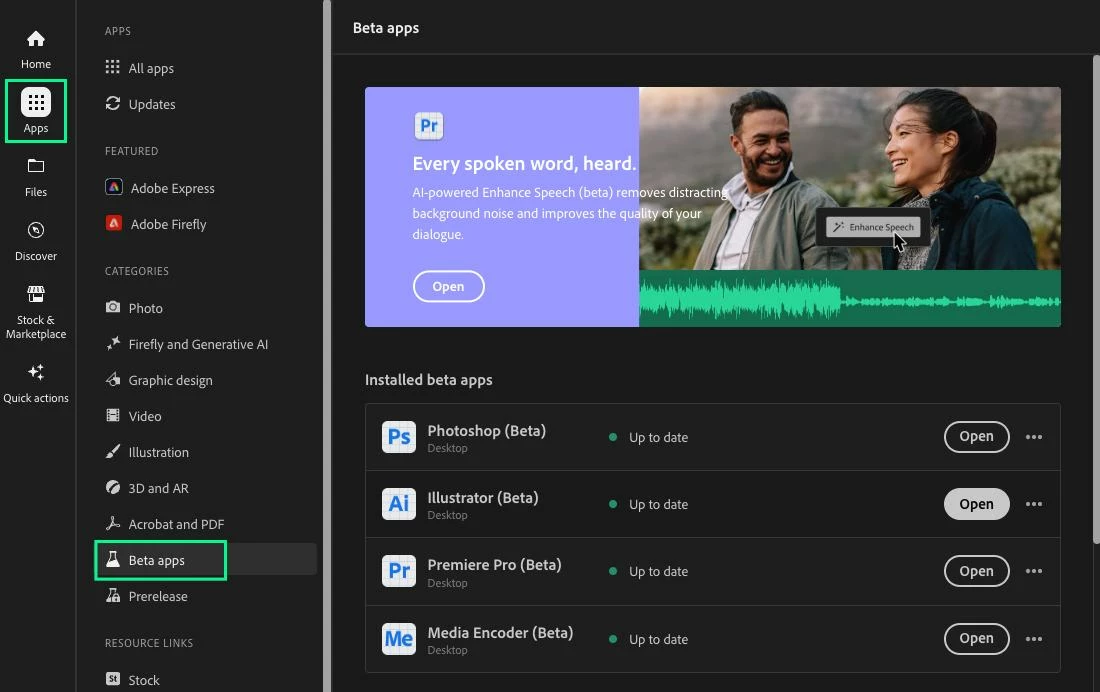Open Illustrator (Beta)
This screenshot has width=1100, height=692.
tap(976, 504)
